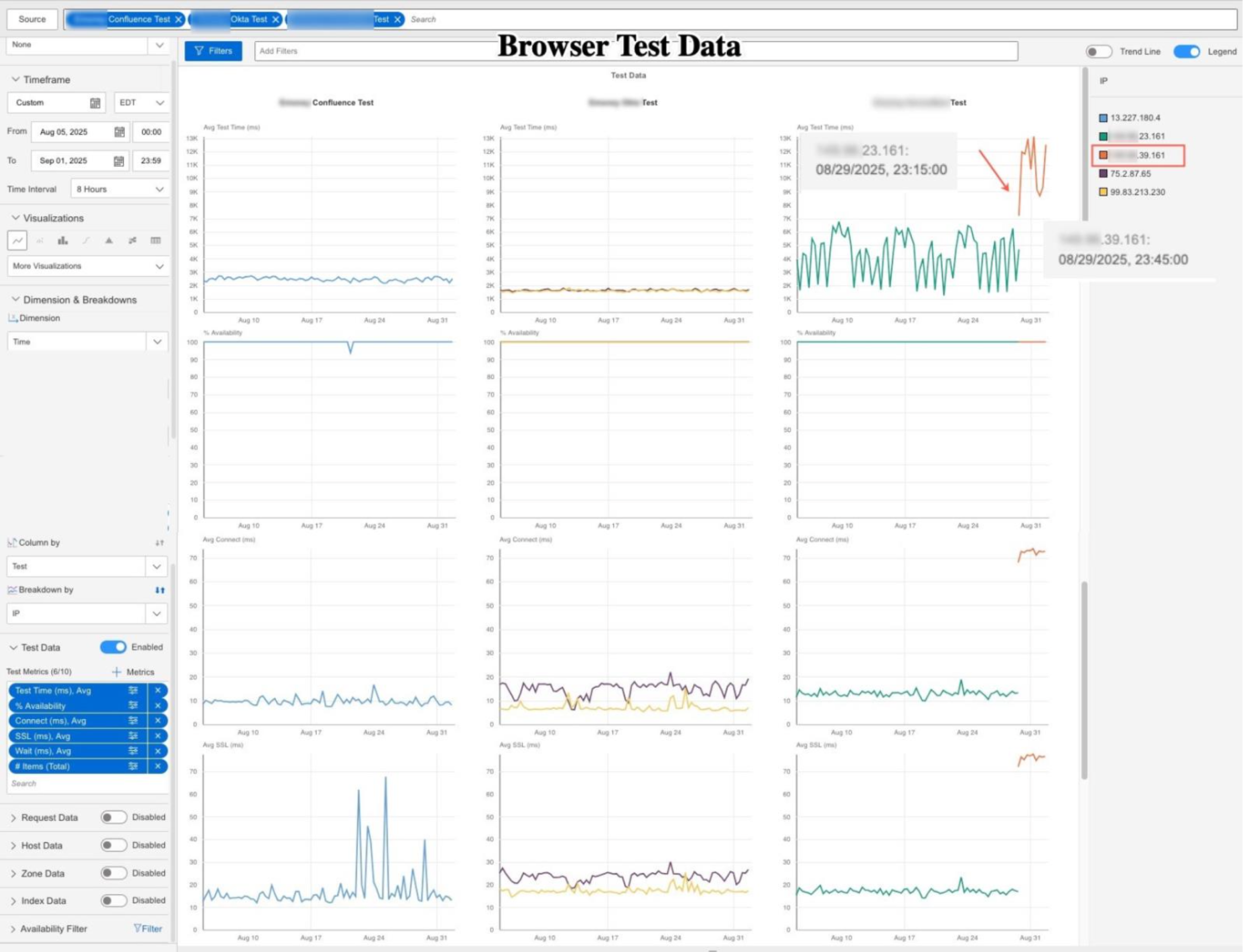This screenshot has width=1243, height=952.
Task: Remove the Test Time (ms), Avg metric
Action: (x=158, y=690)
